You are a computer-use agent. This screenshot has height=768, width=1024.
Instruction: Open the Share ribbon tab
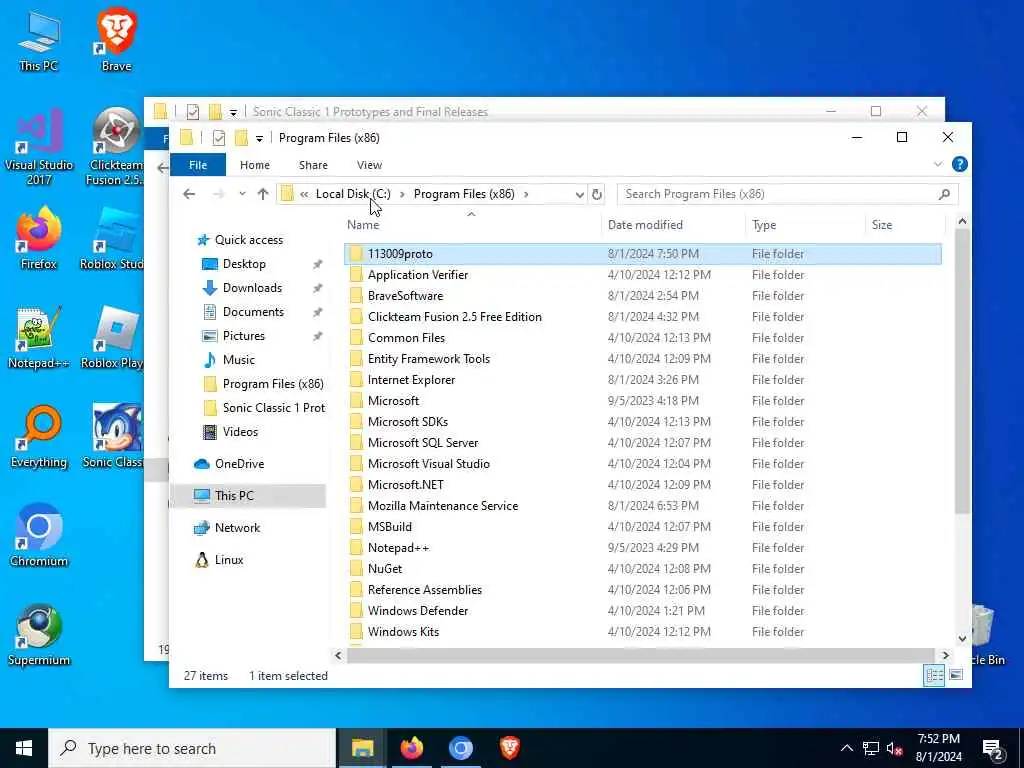[x=313, y=165]
